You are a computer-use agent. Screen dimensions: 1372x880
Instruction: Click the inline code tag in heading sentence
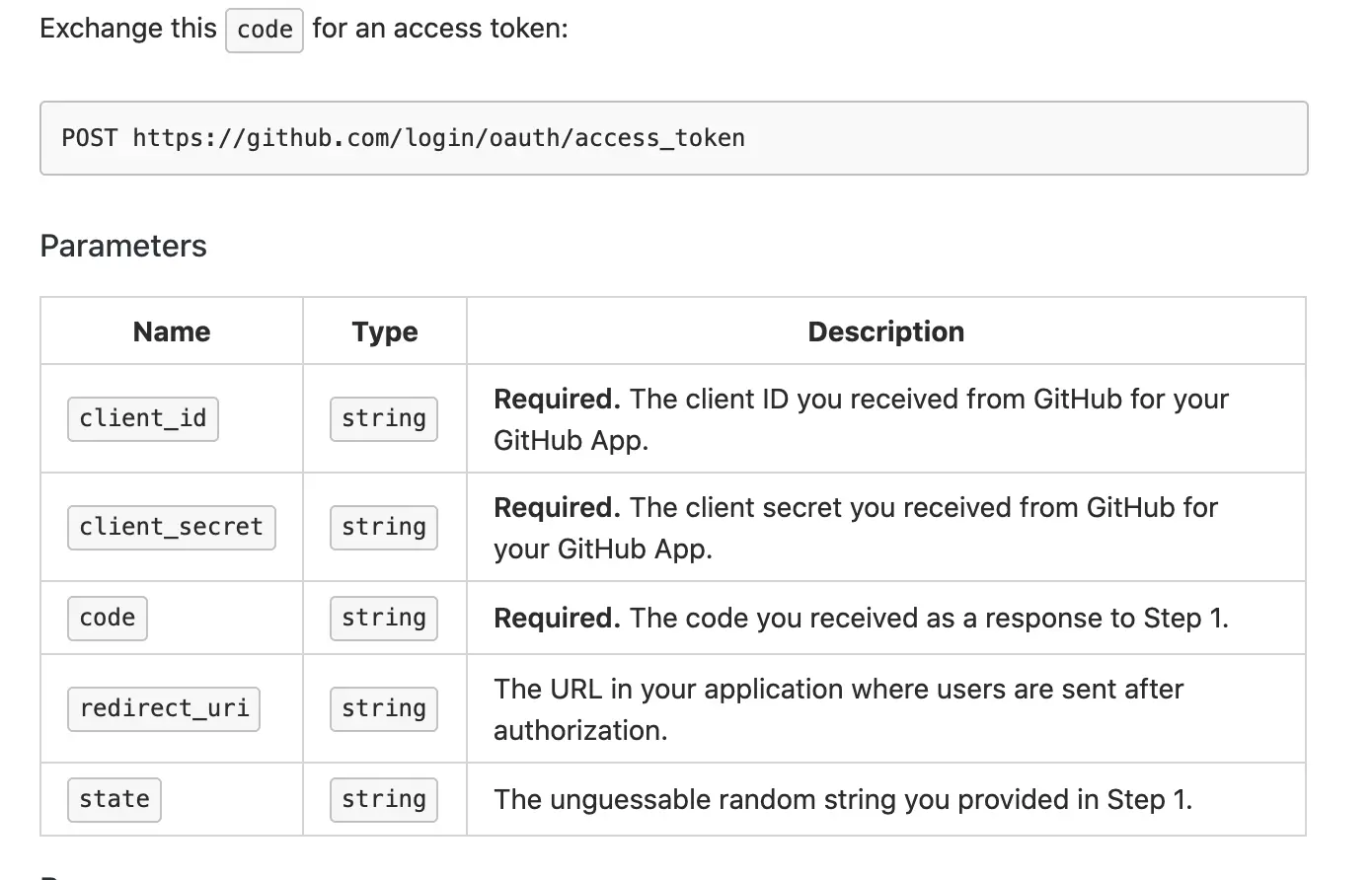(x=265, y=30)
